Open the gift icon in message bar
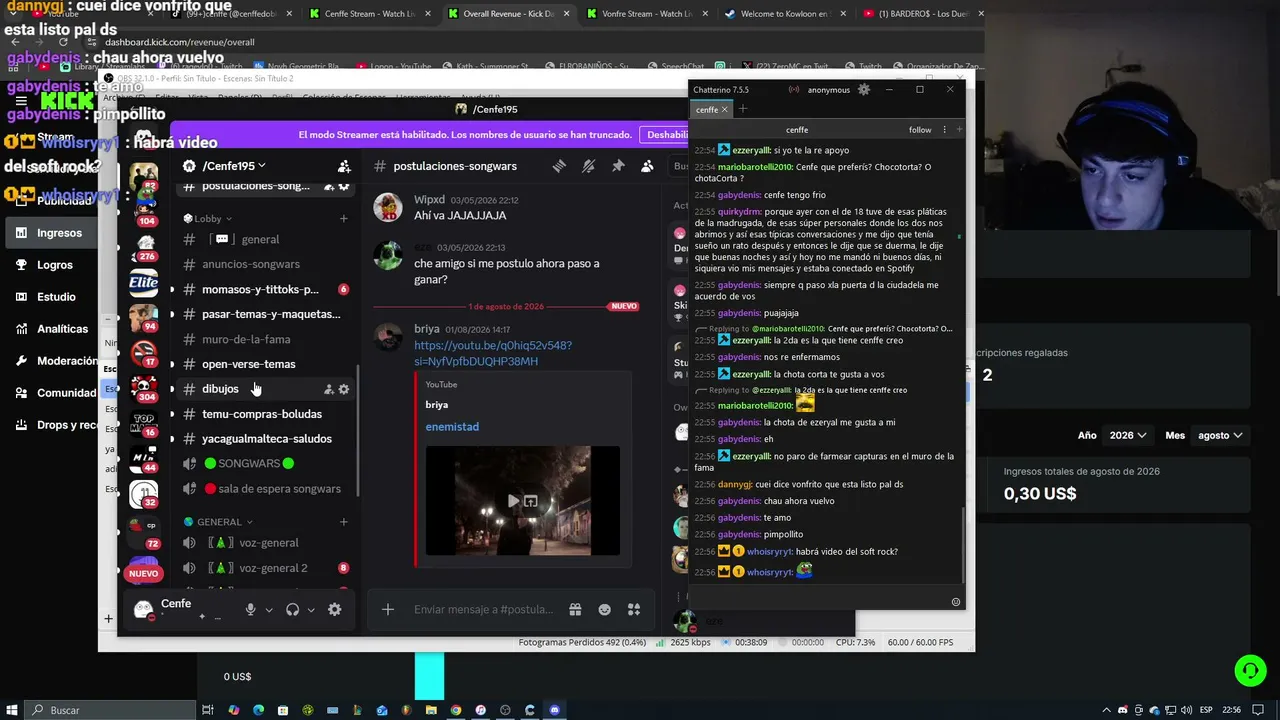1280x720 pixels. (x=575, y=610)
